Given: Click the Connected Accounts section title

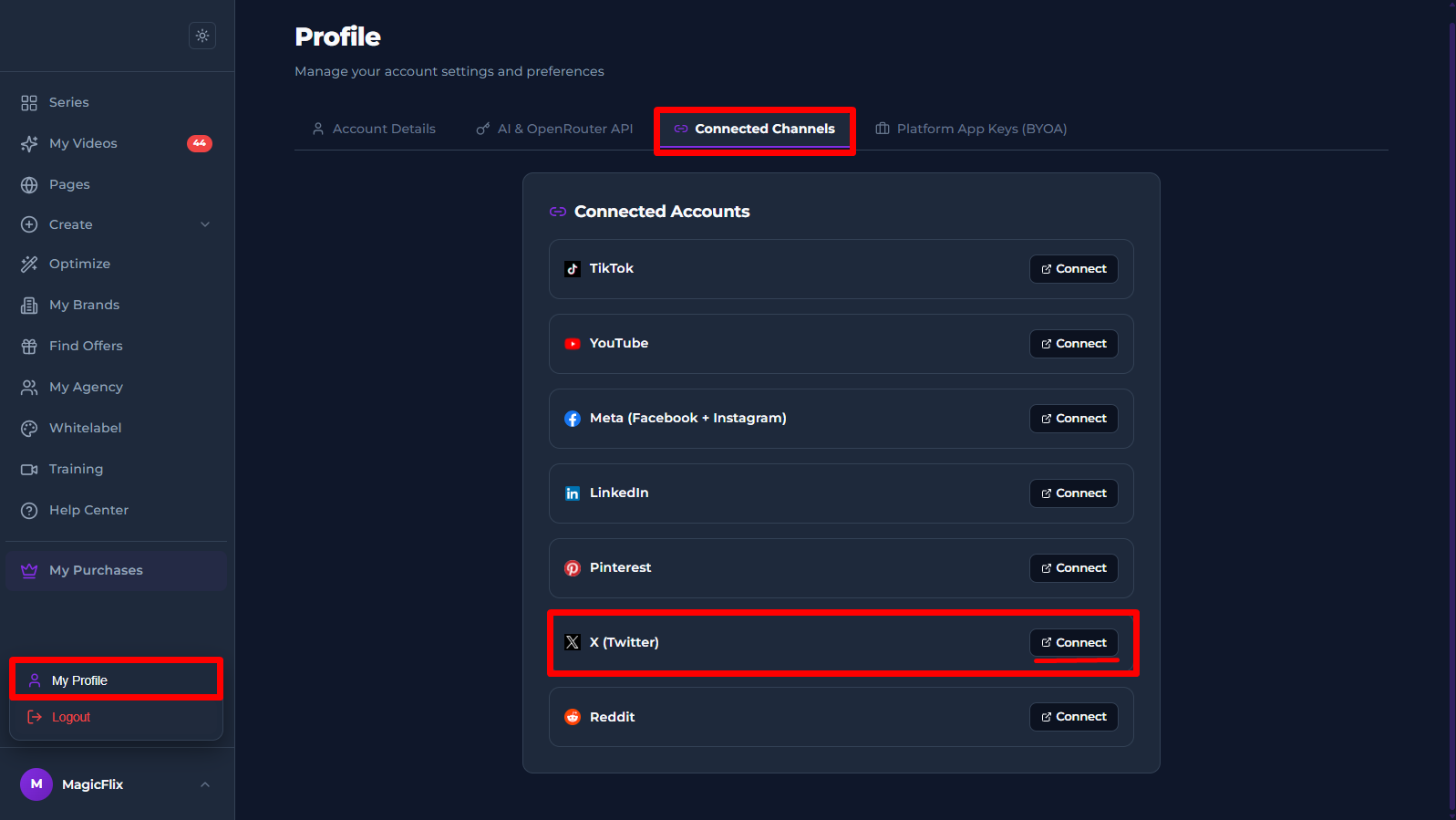Looking at the screenshot, I should [662, 212].
